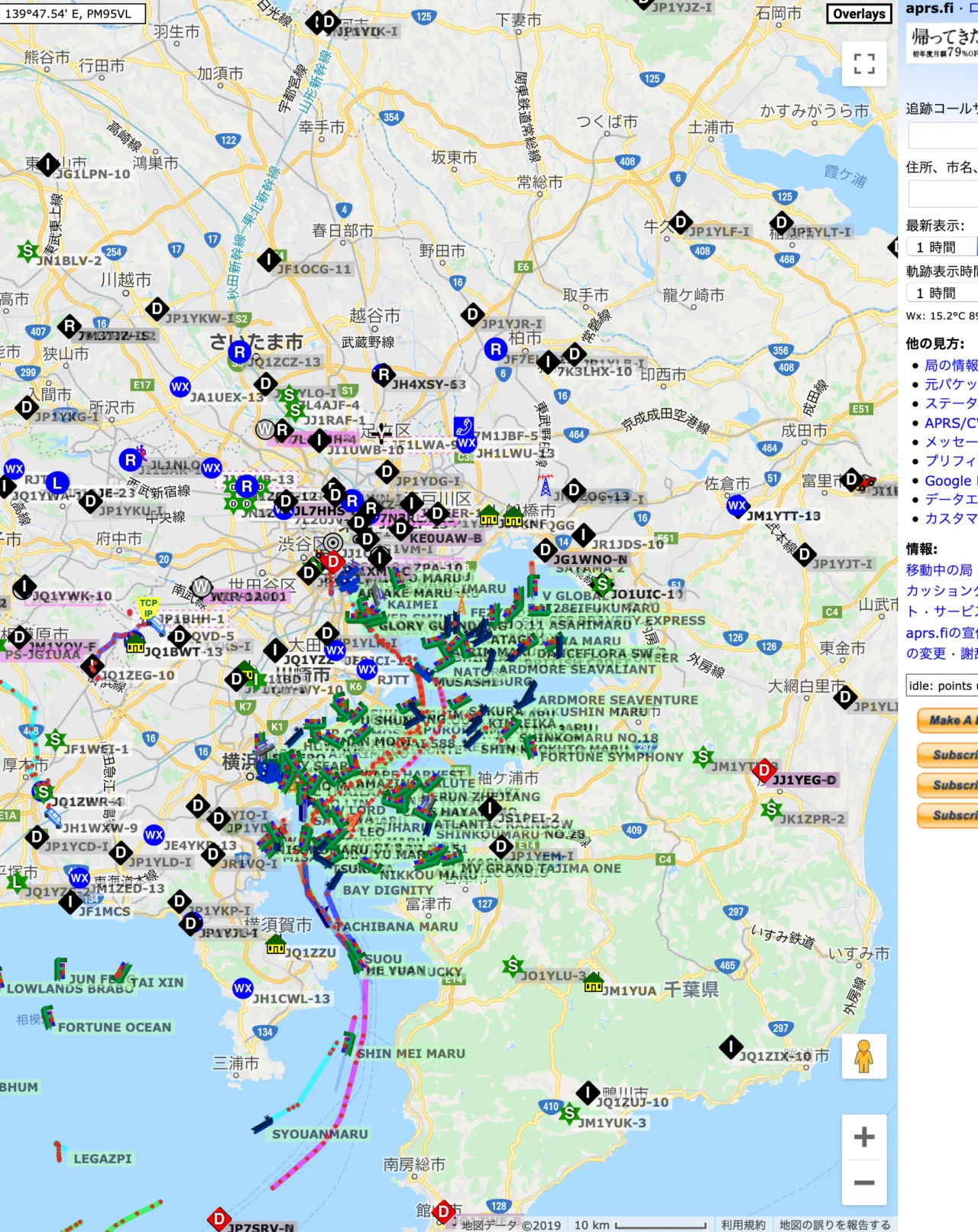Click the house icon for JQ1ZZU
978x1232 pixels.
tap(275, 946)
